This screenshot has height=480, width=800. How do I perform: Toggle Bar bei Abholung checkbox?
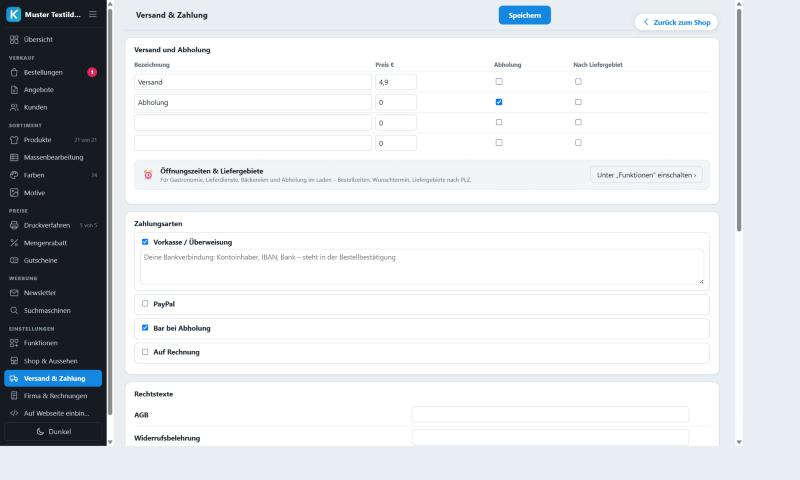pos(145,327)
